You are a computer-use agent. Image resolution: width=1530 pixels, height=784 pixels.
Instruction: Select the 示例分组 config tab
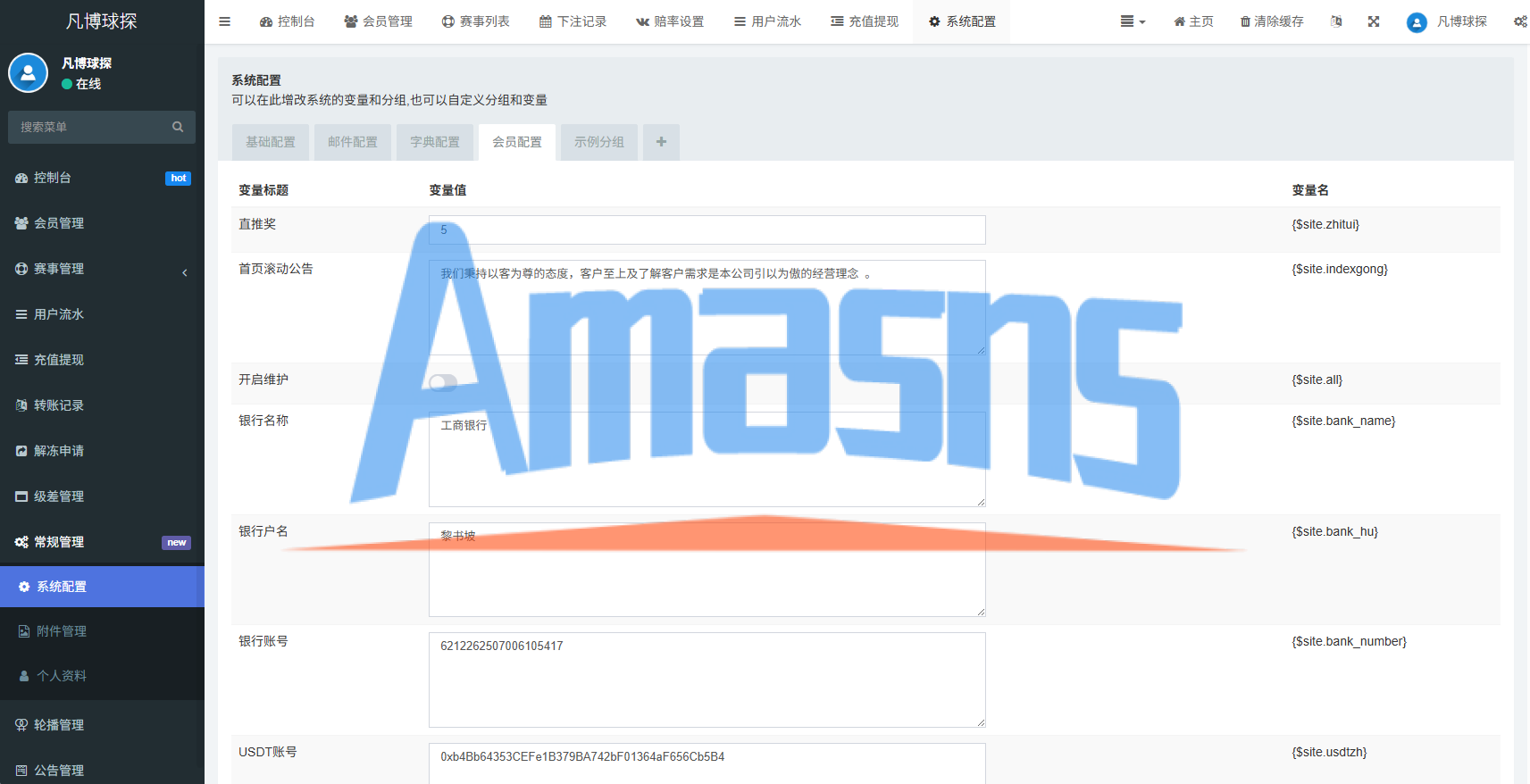(599, 142)
